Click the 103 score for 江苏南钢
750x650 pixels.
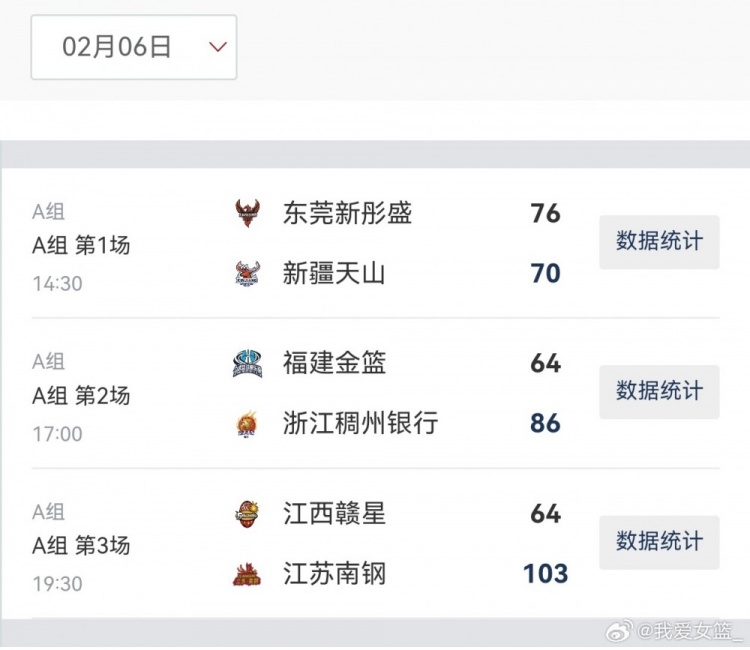545,574
